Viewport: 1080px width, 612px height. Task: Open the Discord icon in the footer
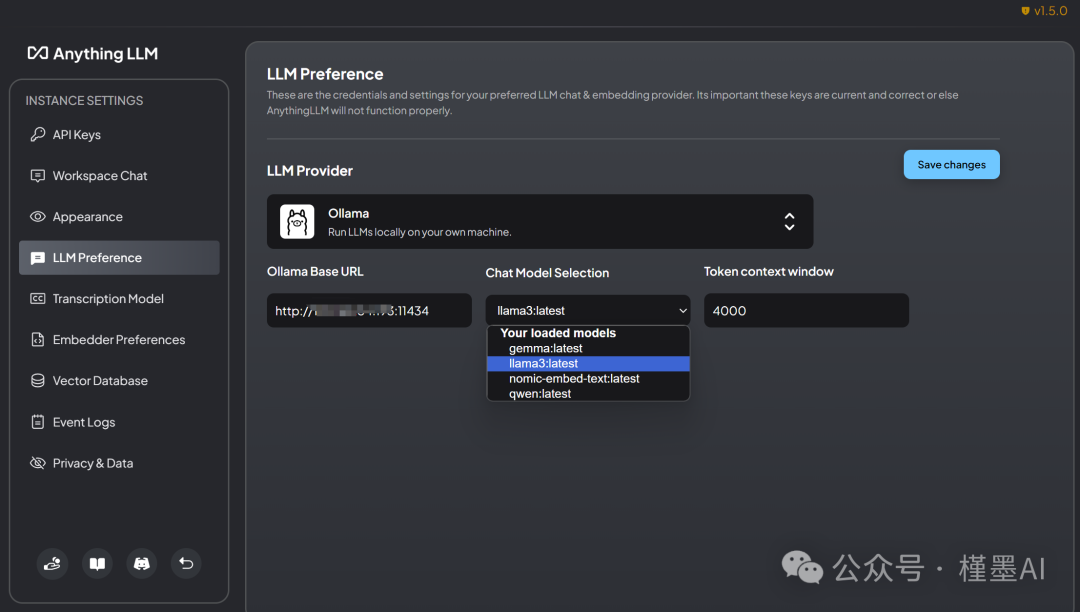[141, 564]
